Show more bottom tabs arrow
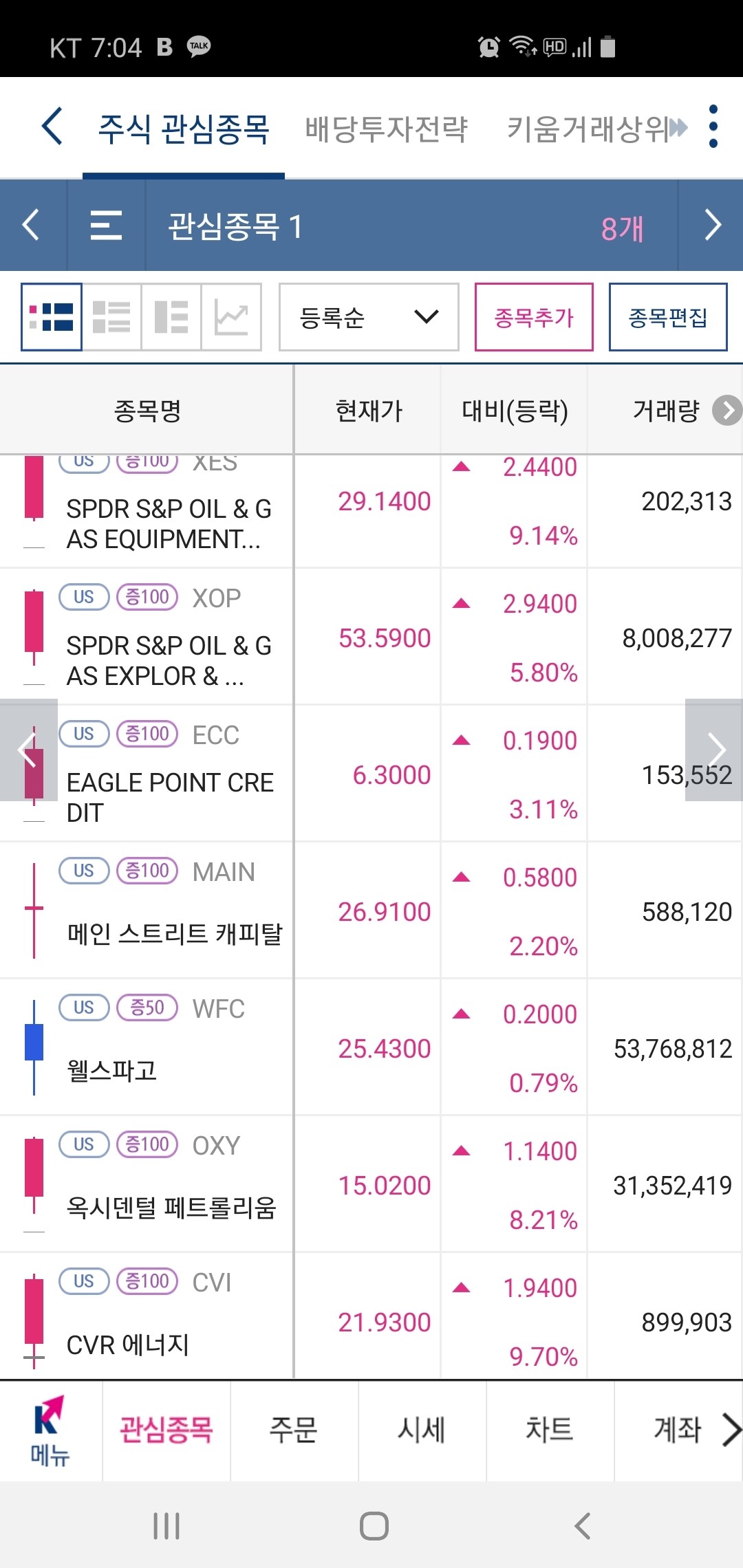Screen dimensions: 743x1568 coord(731,1430)
